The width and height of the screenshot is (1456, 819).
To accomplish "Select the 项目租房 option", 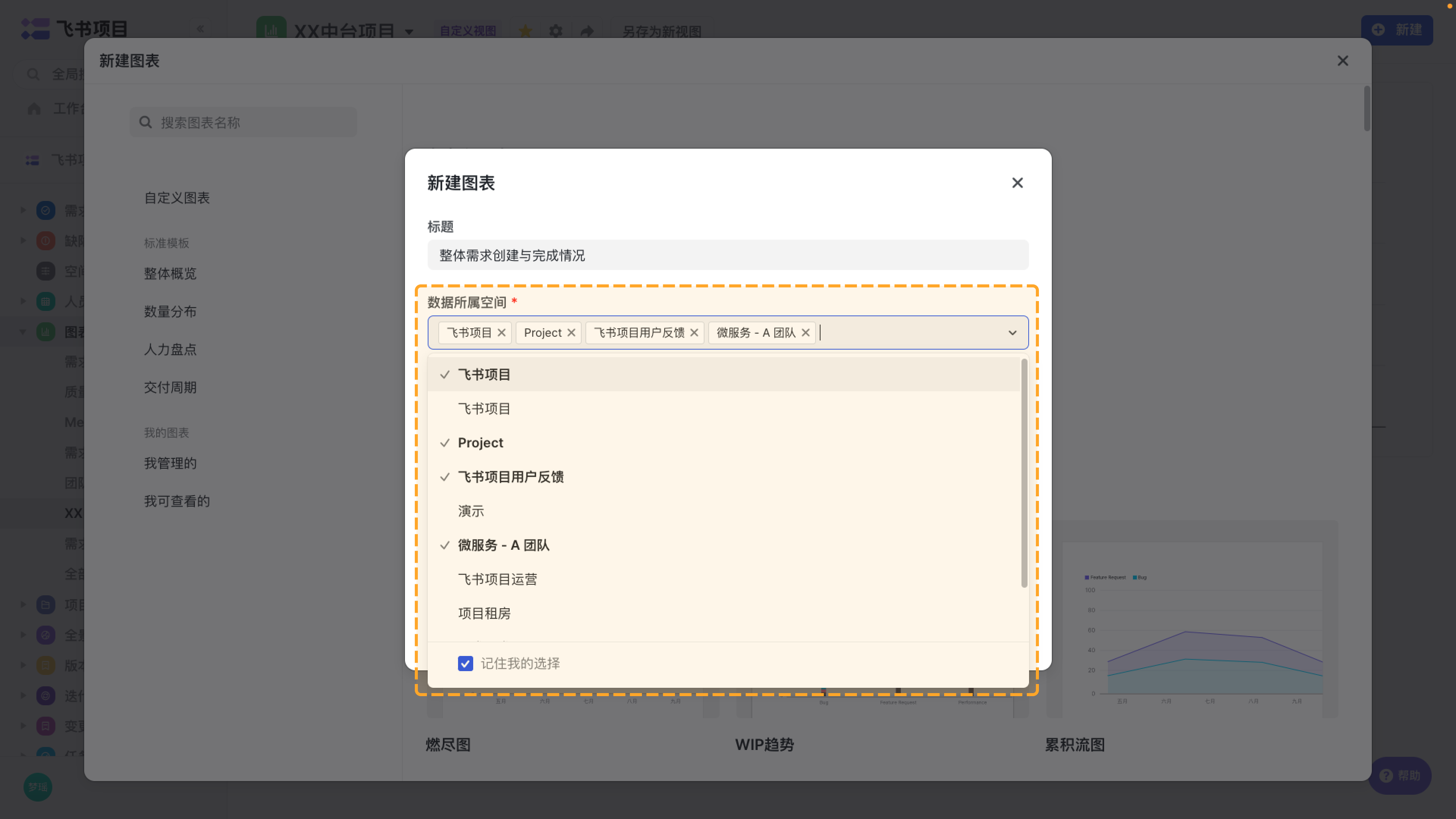I will [x=723, y=613].
